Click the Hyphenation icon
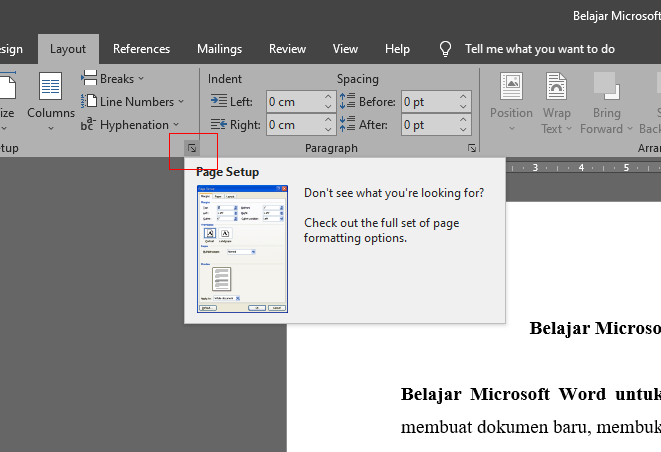 tap(88, 124)
